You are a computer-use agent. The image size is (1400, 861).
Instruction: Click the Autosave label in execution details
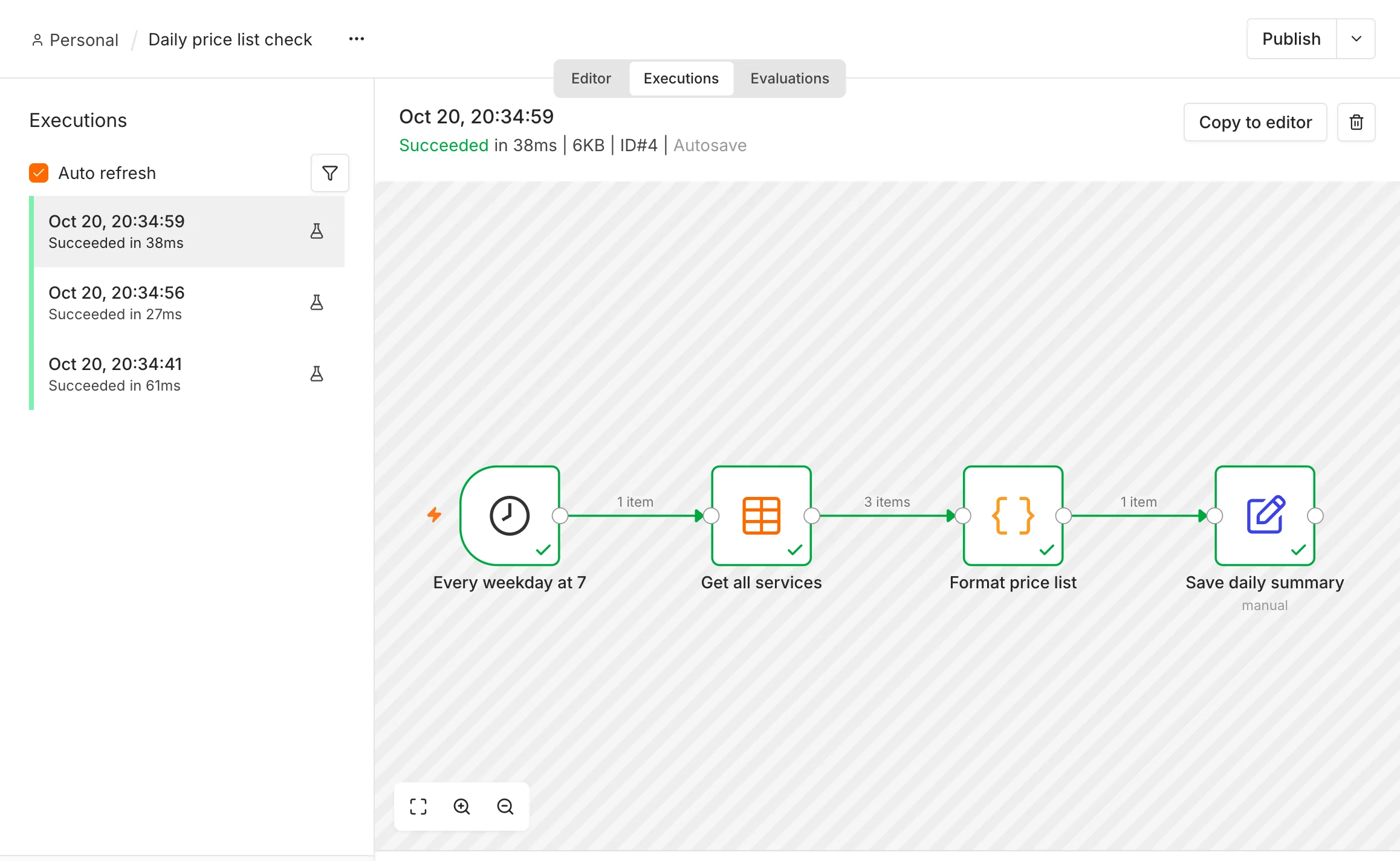tap(710, 146)
